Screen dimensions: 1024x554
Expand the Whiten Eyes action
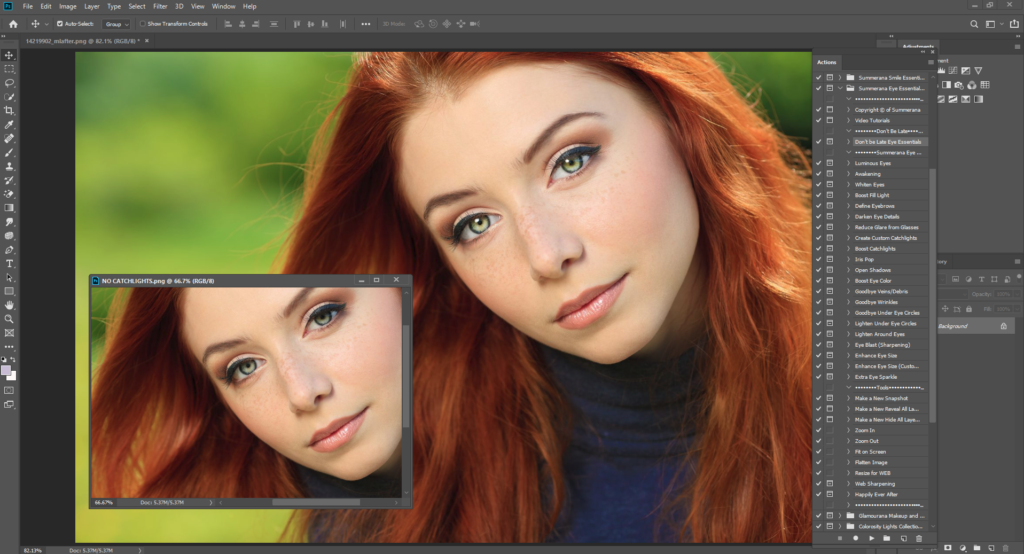tap(849, 185)
